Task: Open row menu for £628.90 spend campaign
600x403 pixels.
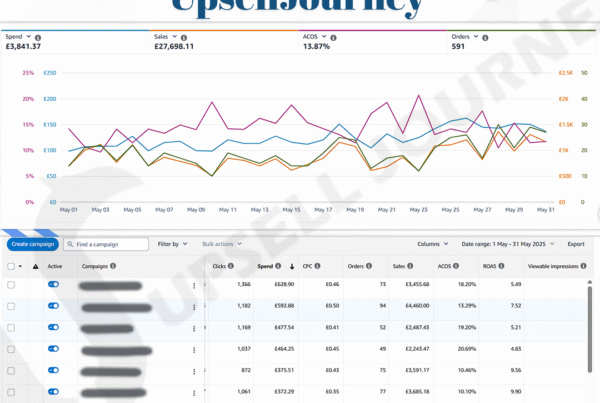Action: tap(194, 286)
